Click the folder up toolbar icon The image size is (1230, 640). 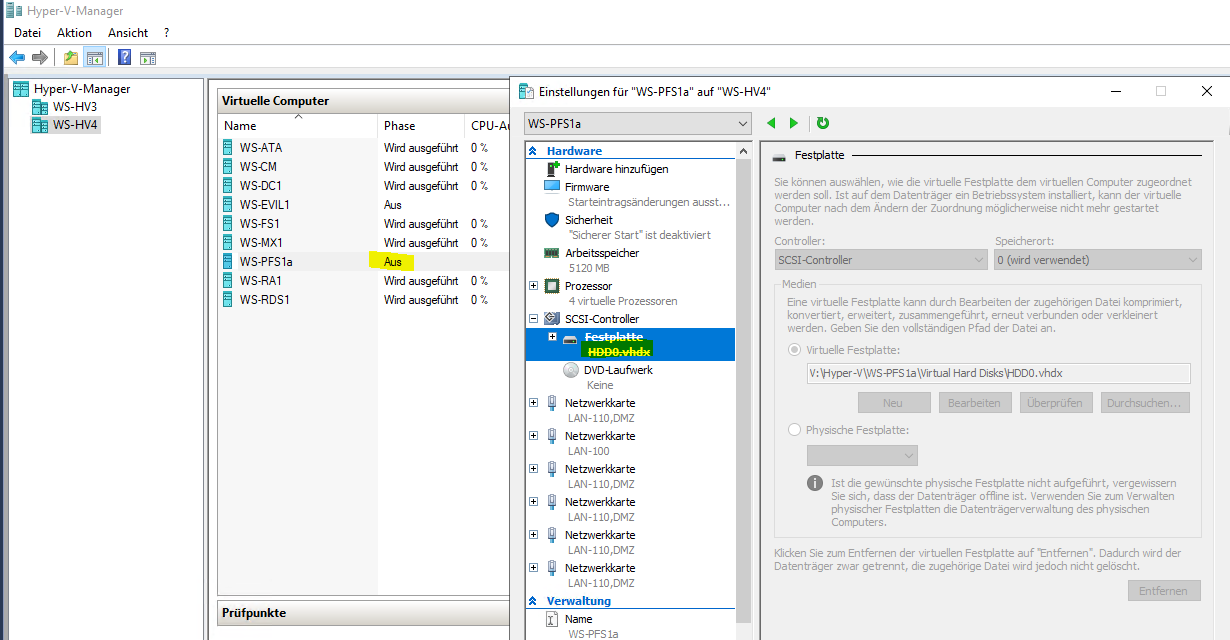click(x=71, y=58)
